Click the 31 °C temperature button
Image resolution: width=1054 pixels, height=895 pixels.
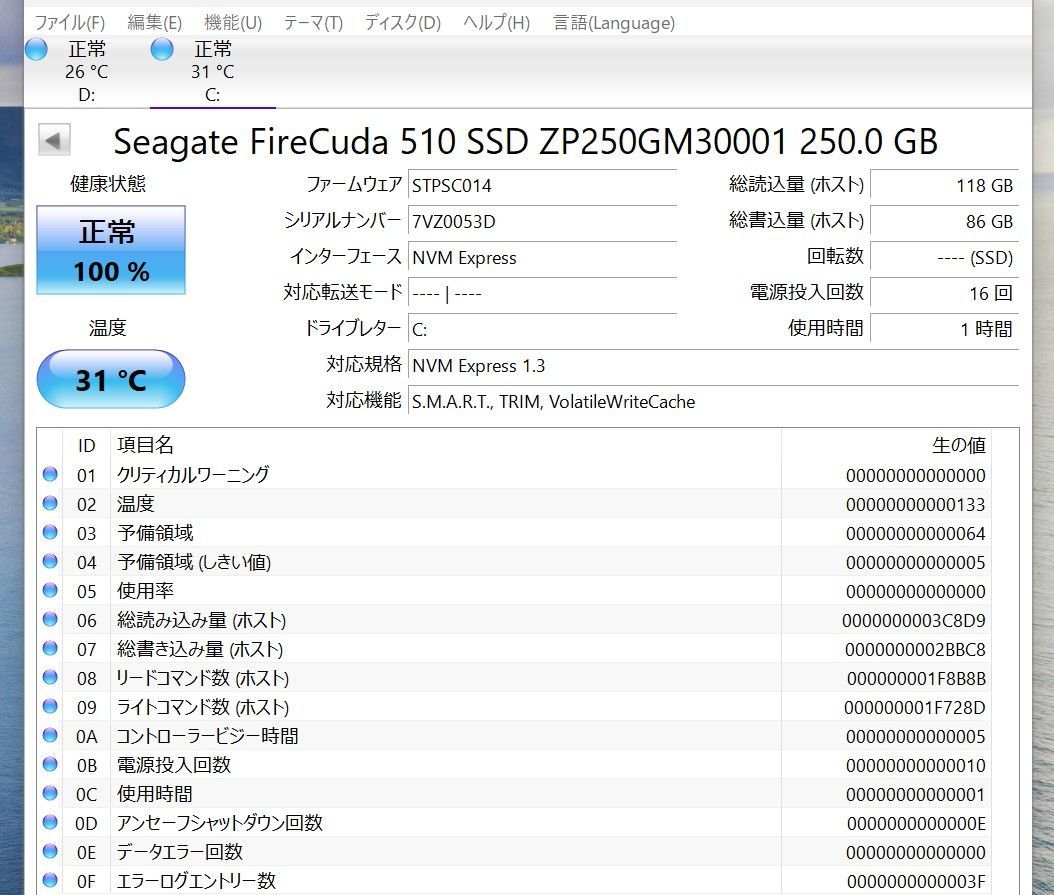click(111, 379)
